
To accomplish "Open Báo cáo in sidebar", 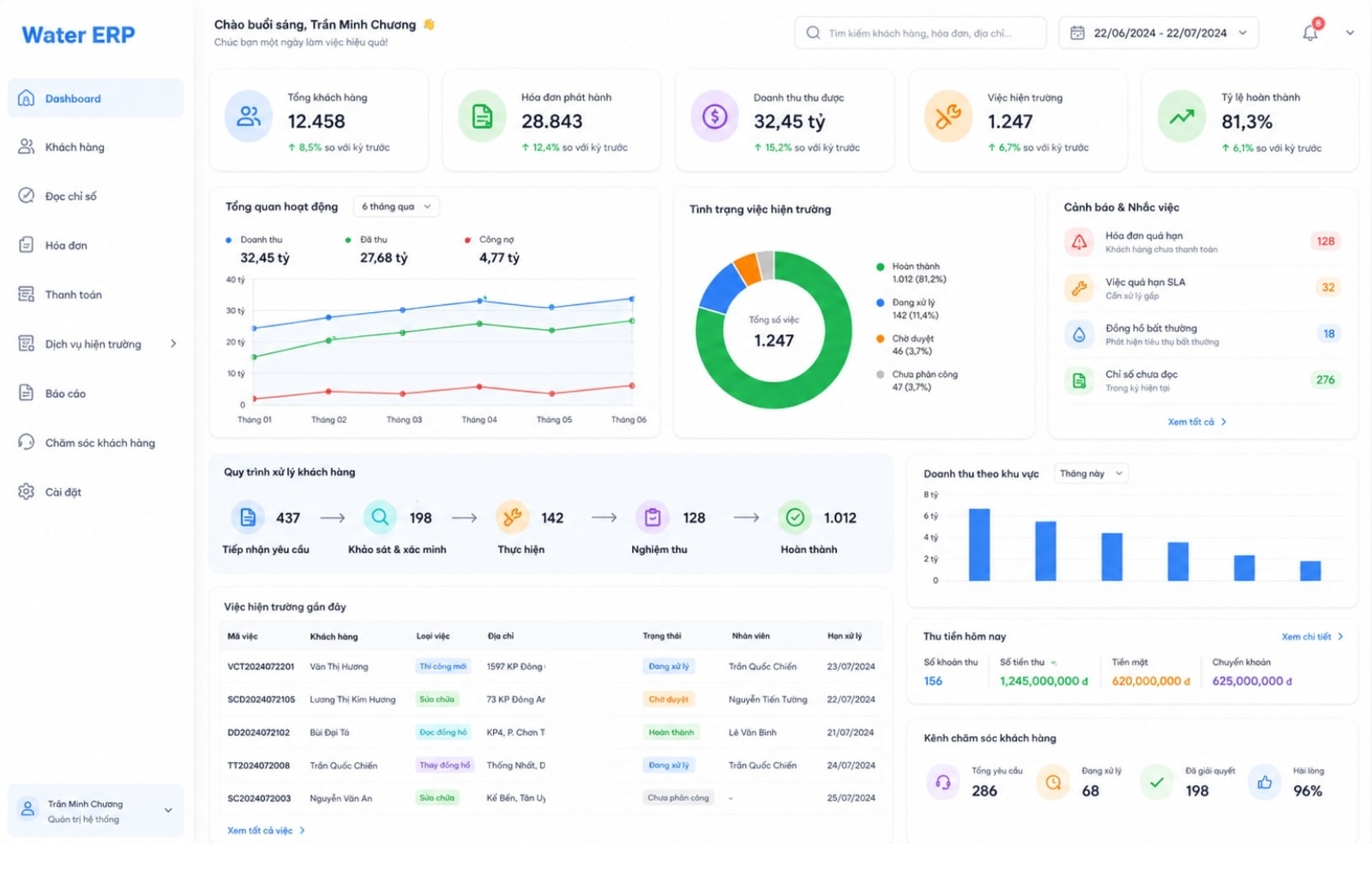I will click(96, 393).
